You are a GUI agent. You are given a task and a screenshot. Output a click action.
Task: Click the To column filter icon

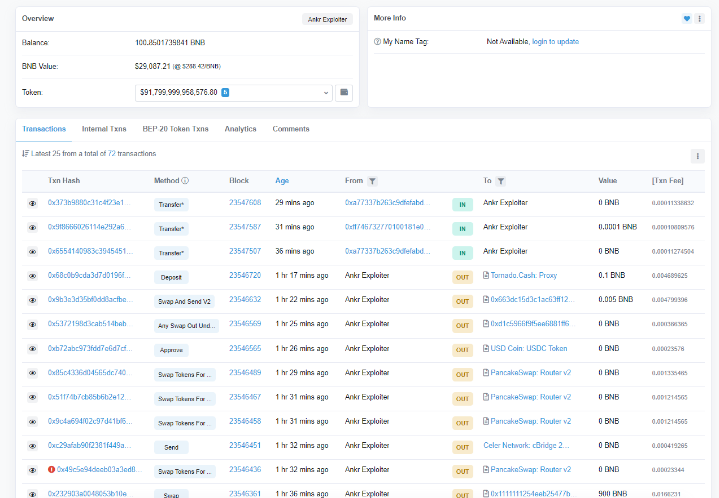(501, 181)
